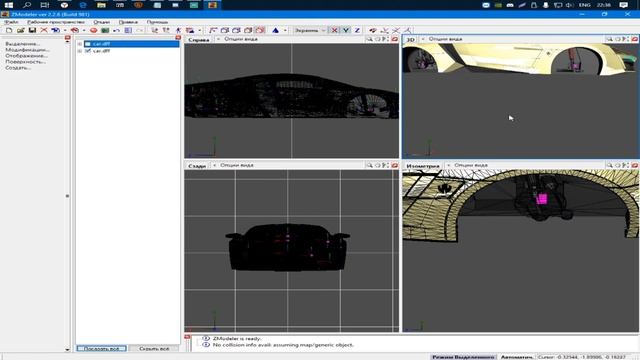Click red maximize icon in Изометрия viewport
This screenshot has width=640, height=360.
point(635,165)
